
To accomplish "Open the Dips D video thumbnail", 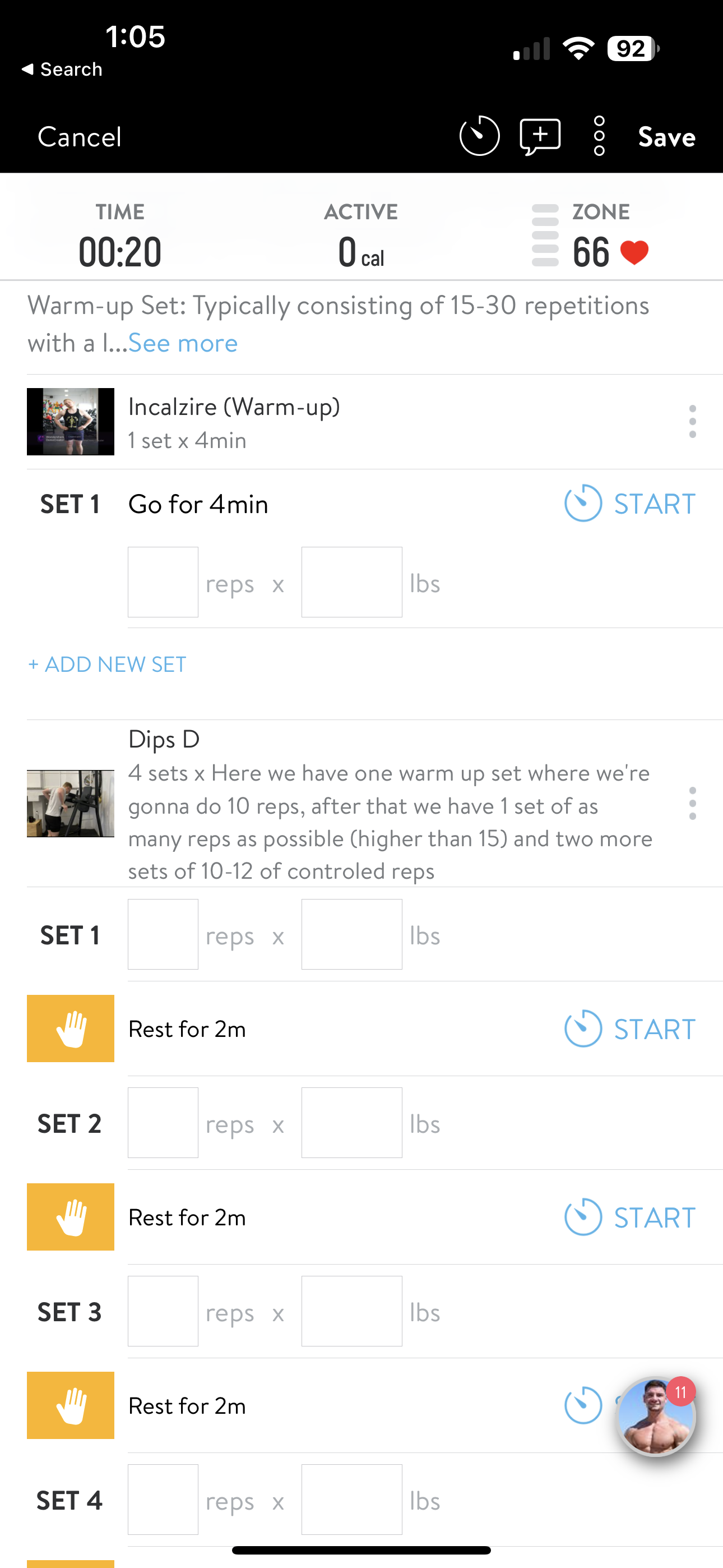I will (x=71, y=804).
